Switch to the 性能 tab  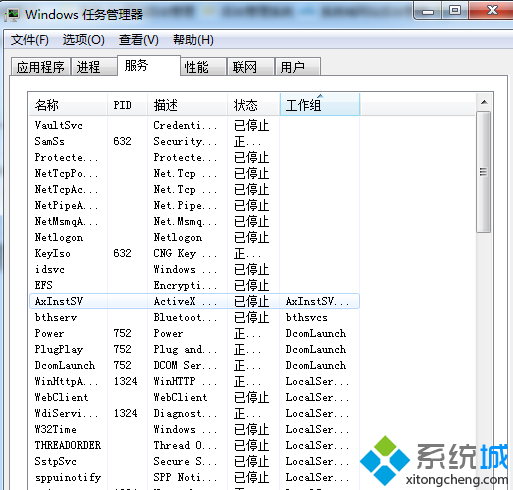pos(203,67)
